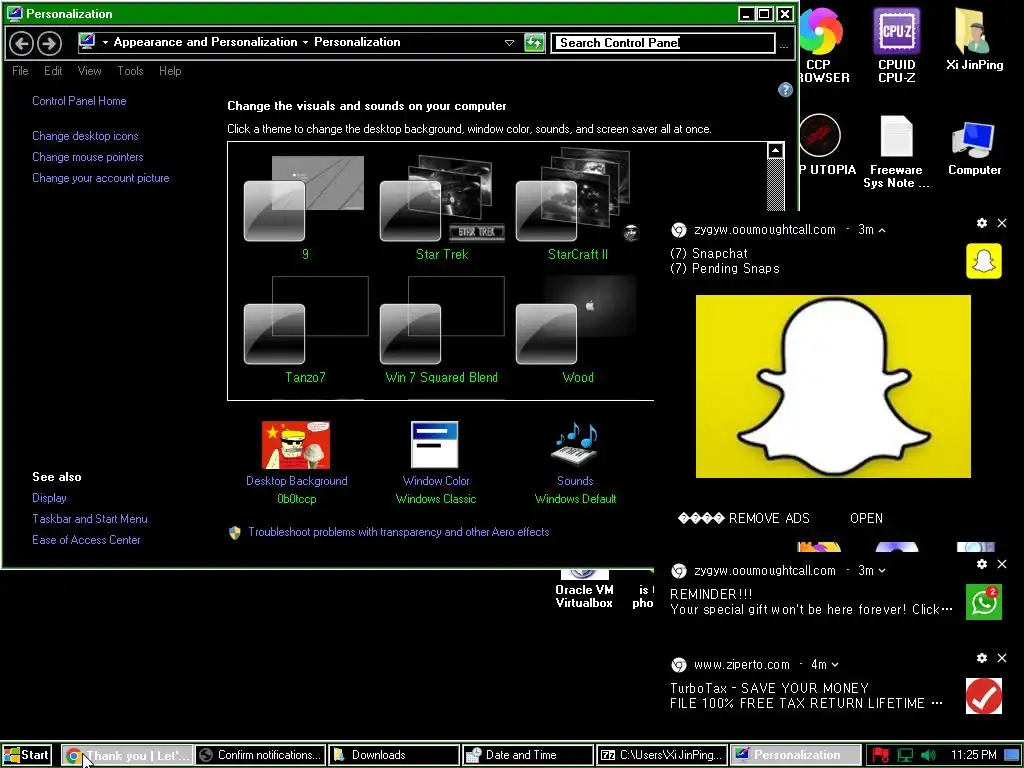The width and height of the screenshot is (1024, 768).
Task: Open Taskbar and Start Menu link
Action: (x=89, y=519)
